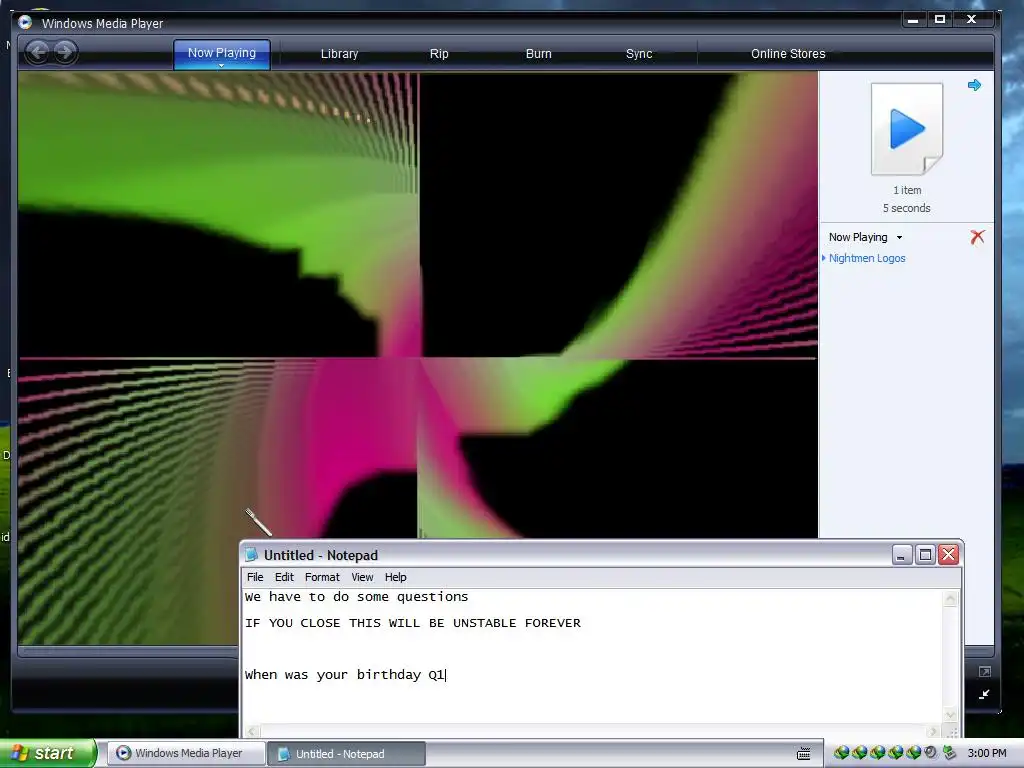
Task: Click the Media Player full-screen view icon
Action: click(x=985, y=671)
